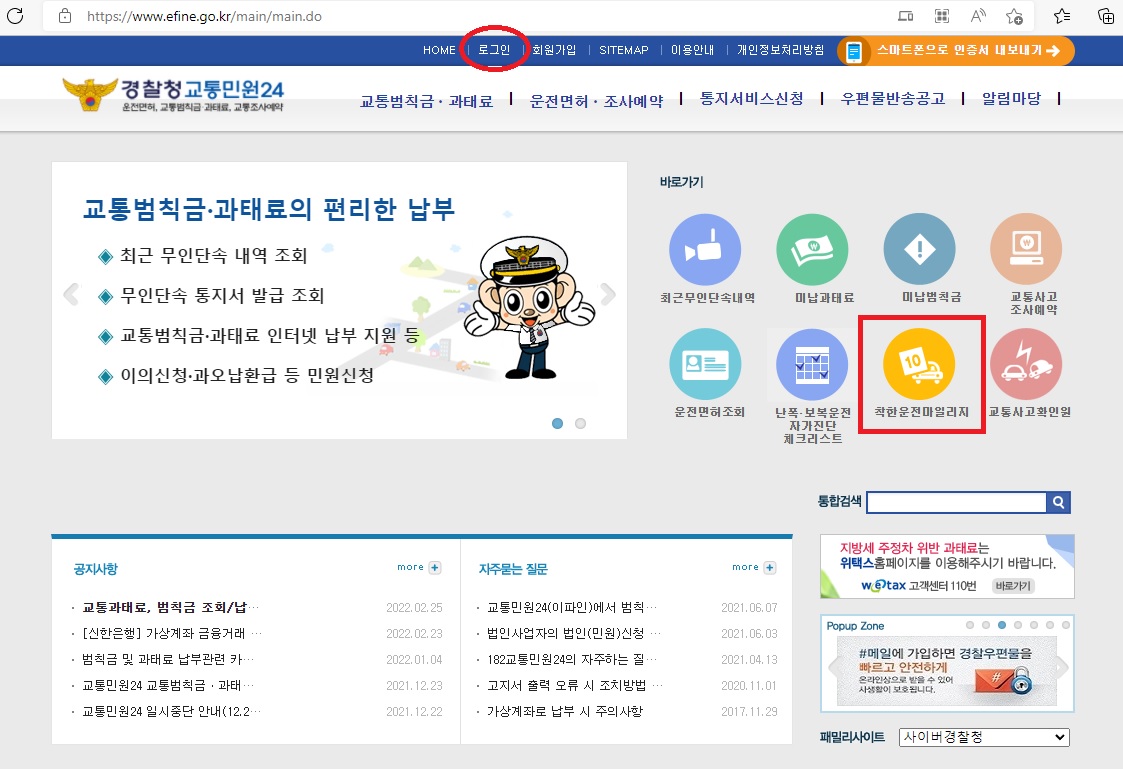1123x769 pixels.
Task: Click 스마트폰으로 인증서 내보내기 orange button
Action: 956,51
